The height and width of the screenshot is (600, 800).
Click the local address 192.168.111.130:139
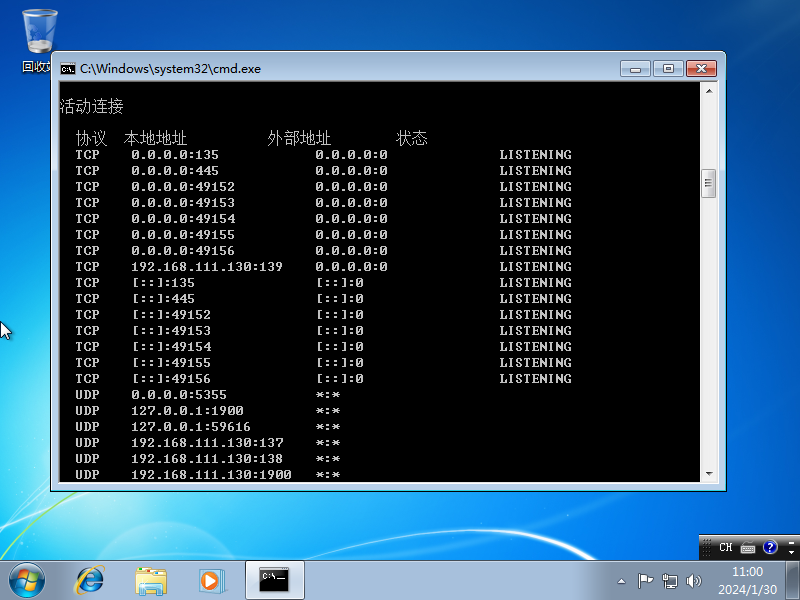point(207,267)
